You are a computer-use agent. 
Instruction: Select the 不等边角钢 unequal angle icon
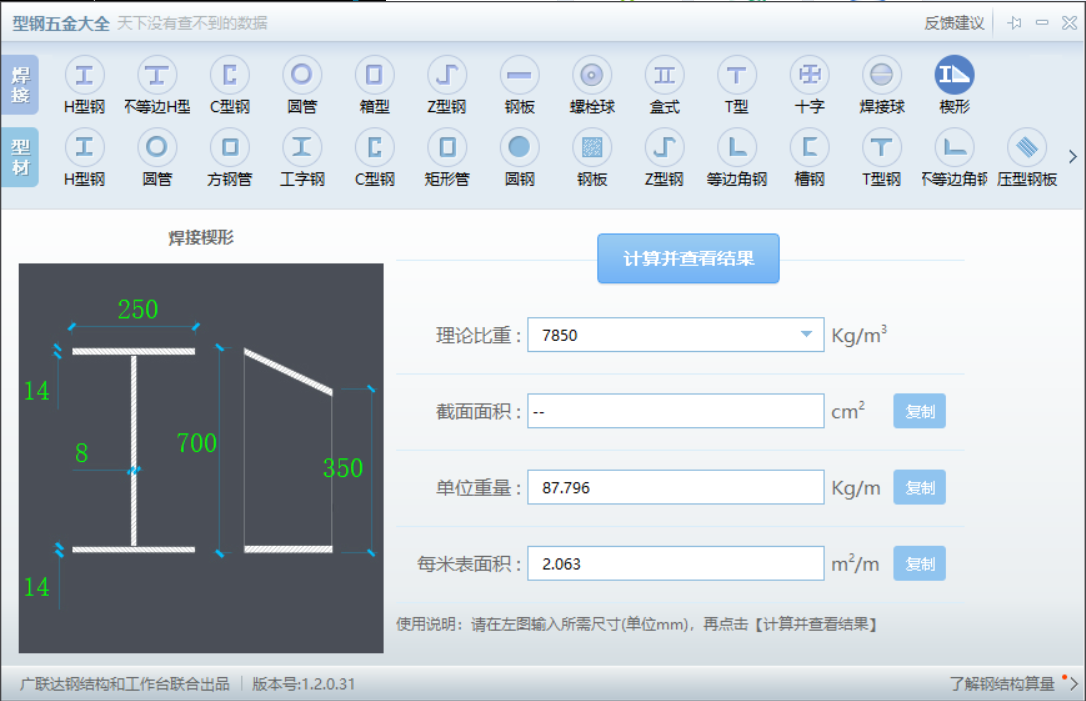point(954,148)
